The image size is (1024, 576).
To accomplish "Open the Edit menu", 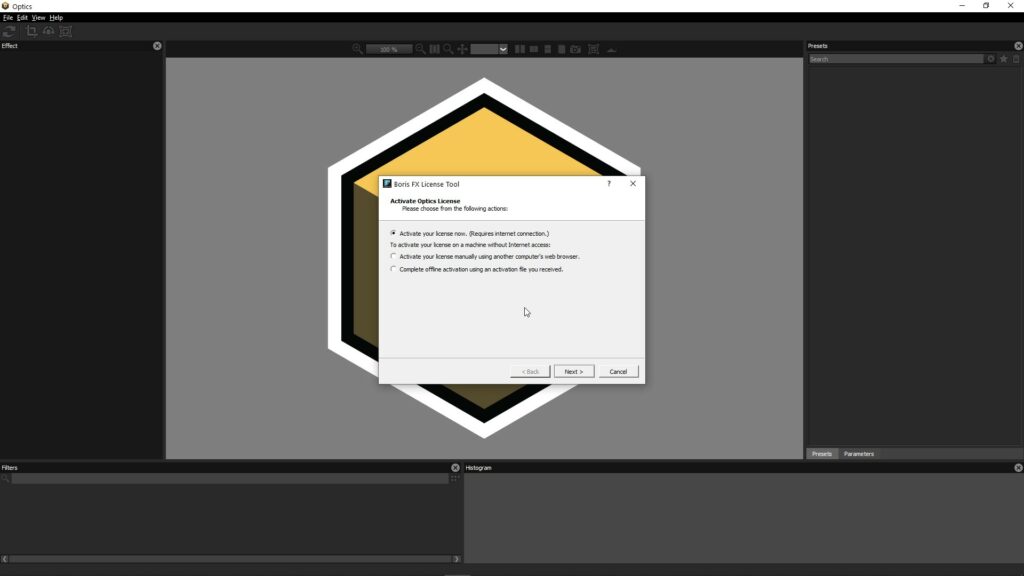I will point(22,18).
